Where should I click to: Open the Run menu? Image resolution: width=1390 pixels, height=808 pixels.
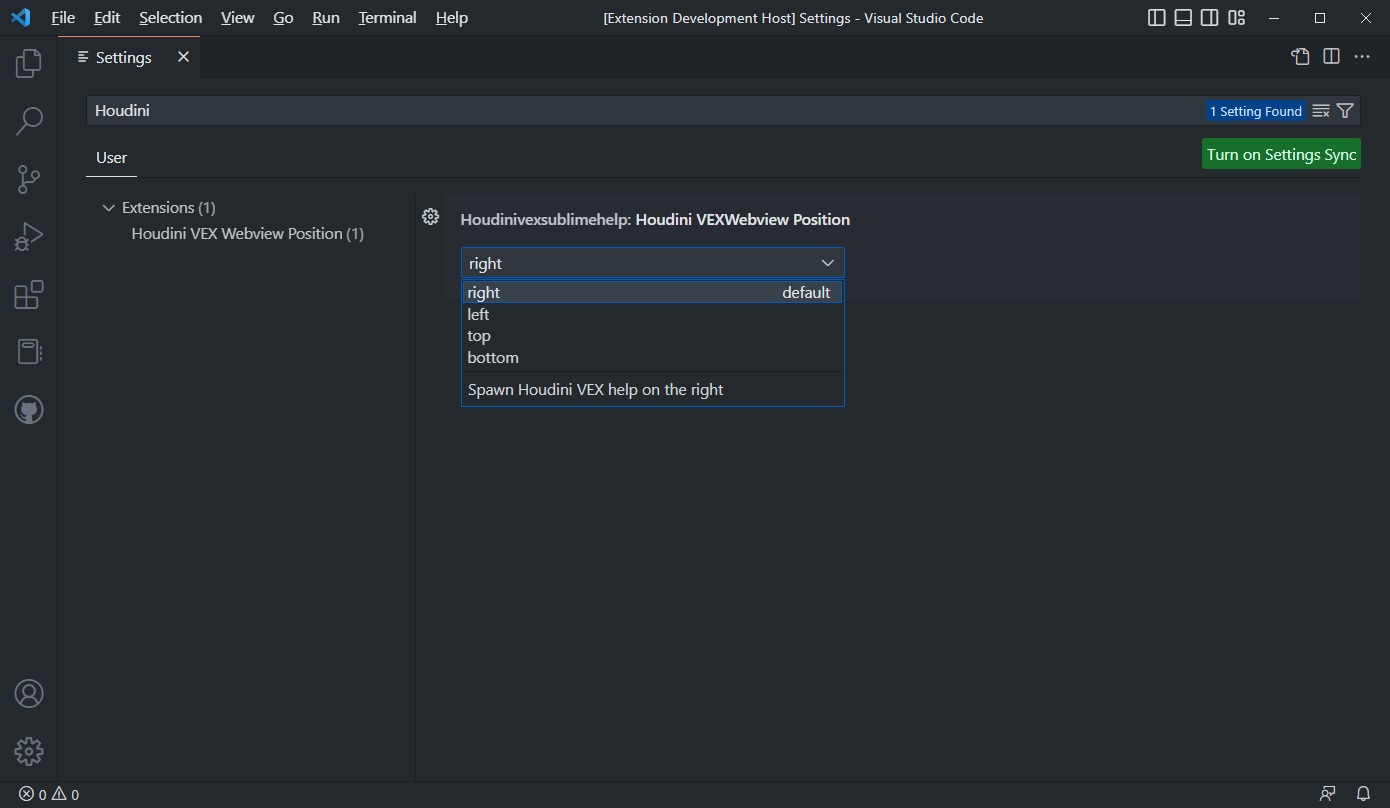click(x=326, y=18)
